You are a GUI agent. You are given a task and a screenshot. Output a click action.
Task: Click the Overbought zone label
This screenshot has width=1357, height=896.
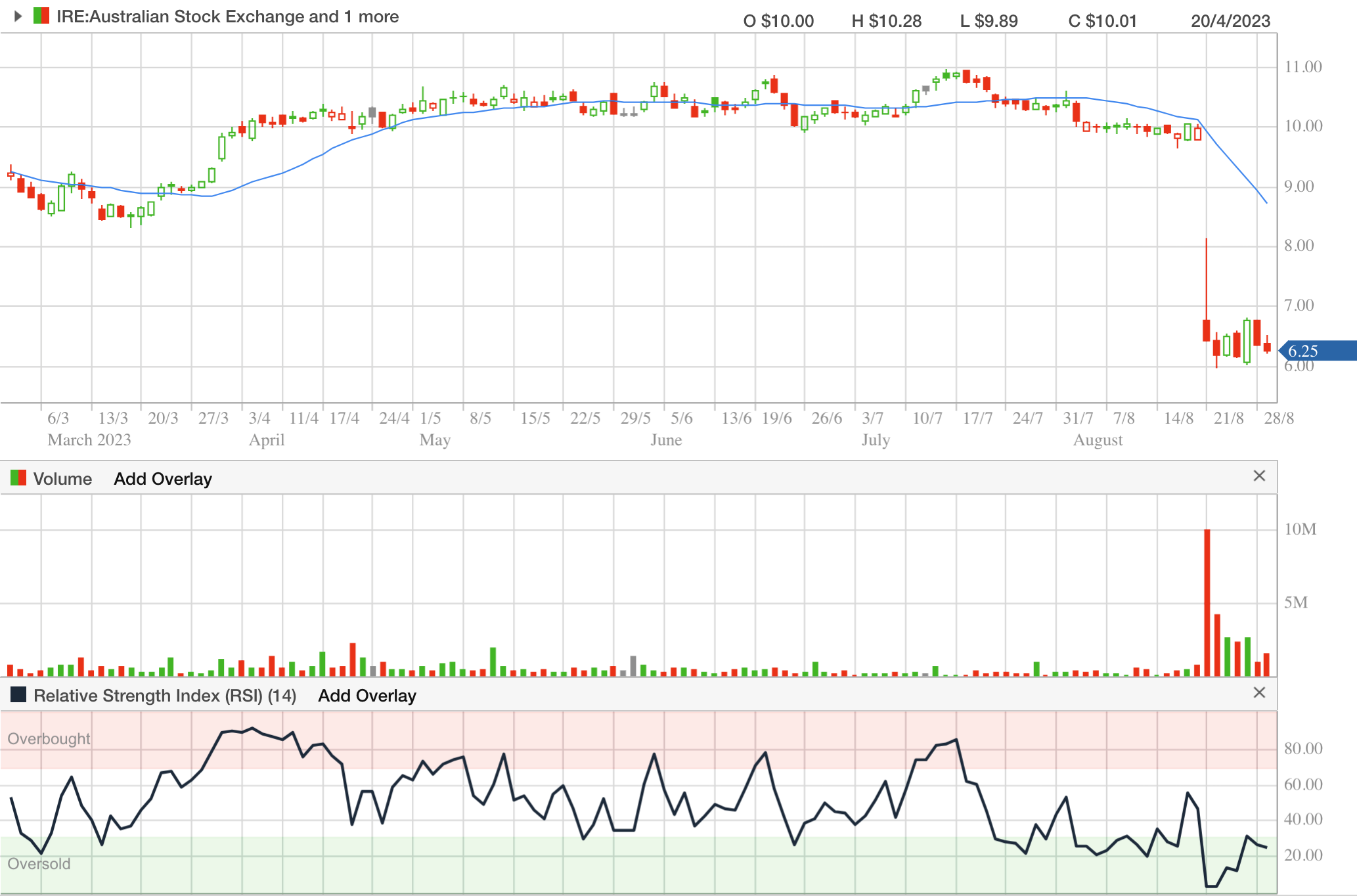tap(49, 738)
